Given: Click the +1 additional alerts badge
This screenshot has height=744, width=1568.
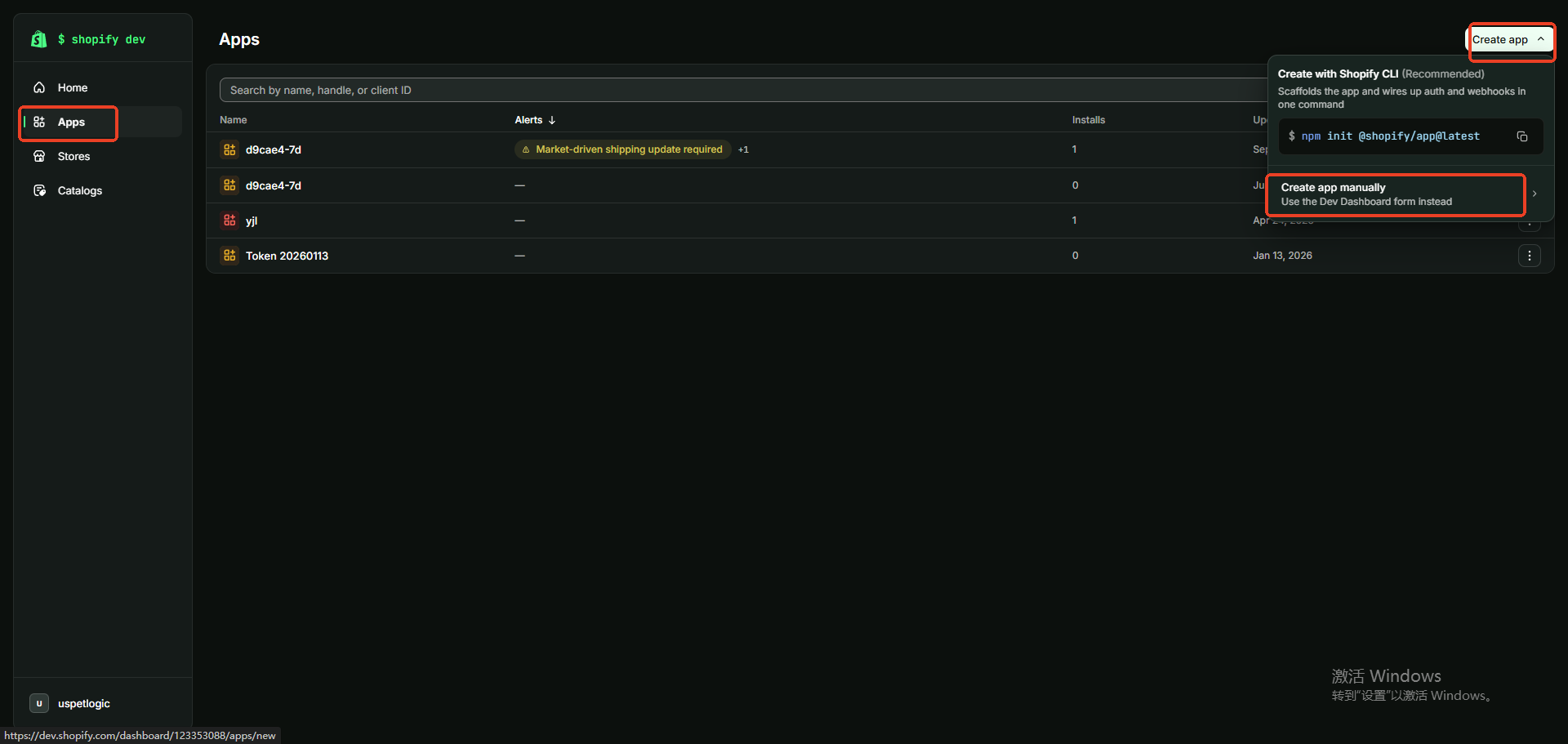Looking at the screenshot, I should (743, 149).
